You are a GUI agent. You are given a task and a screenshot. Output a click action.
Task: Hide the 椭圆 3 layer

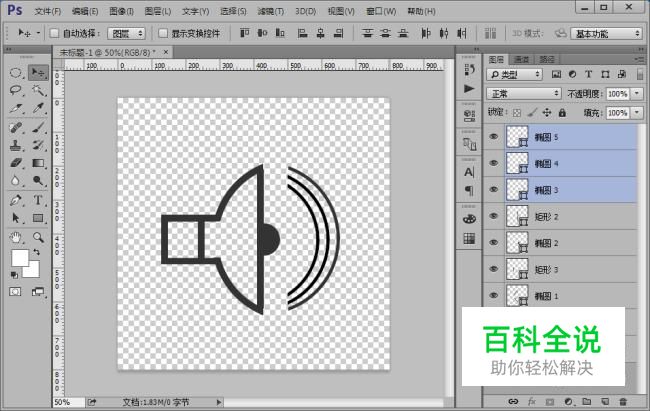point(493,190)
